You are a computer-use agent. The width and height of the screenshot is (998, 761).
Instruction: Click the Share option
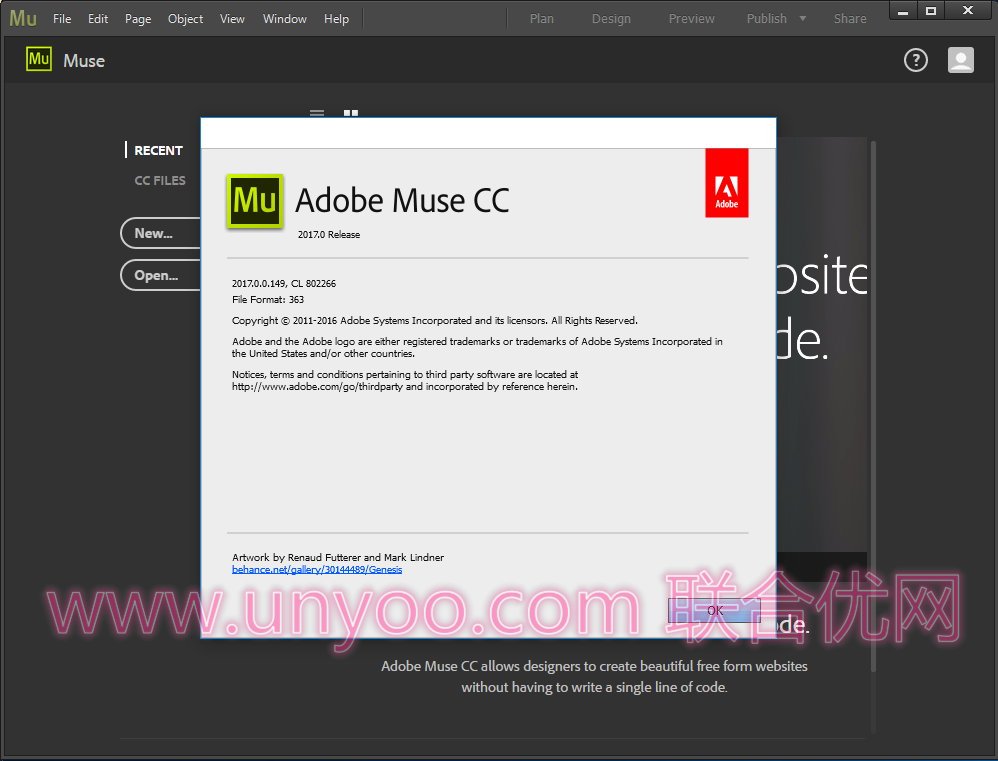850,18
